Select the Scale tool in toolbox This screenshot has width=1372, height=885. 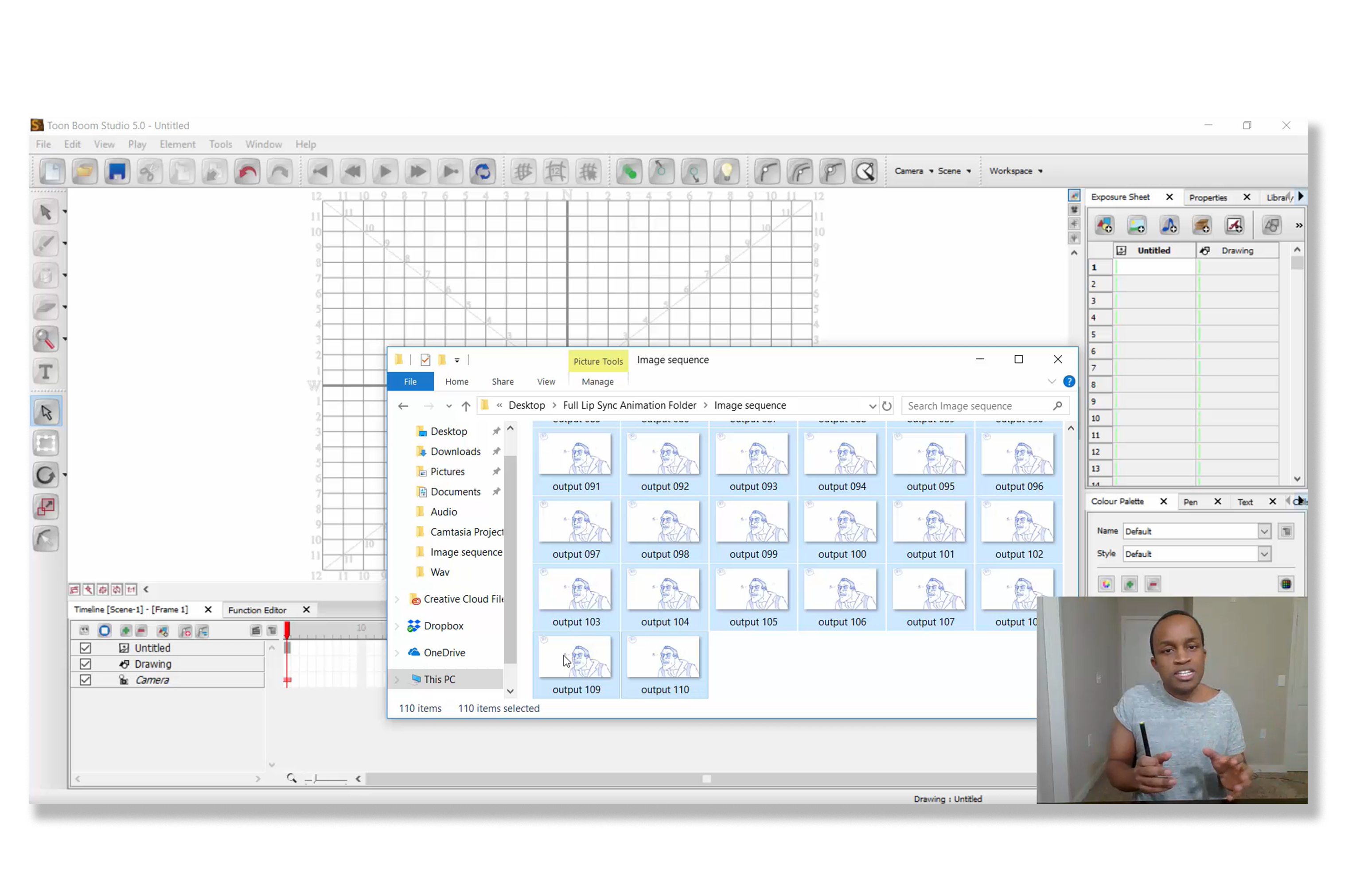coord(46,508)
